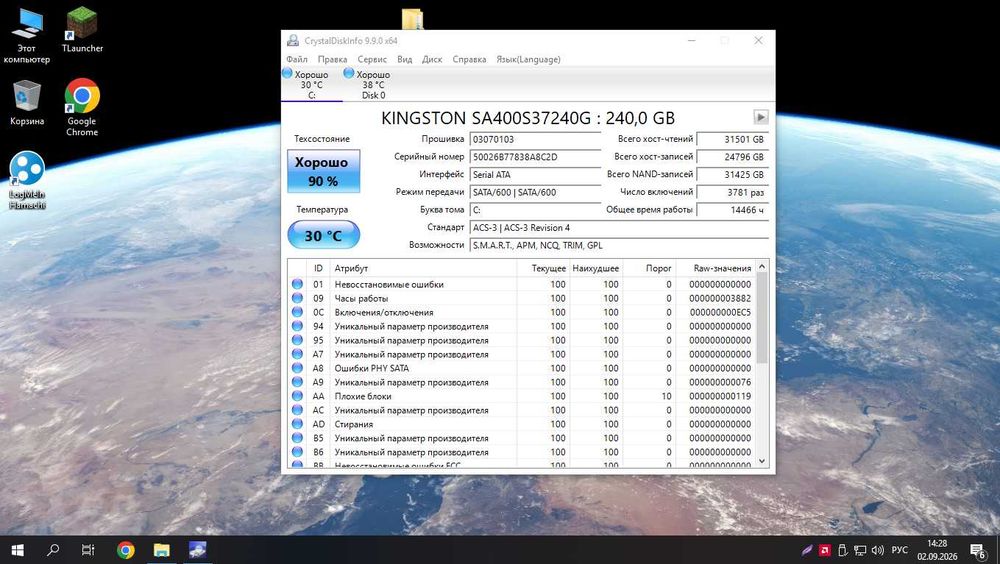Open the TLauncher desktop icon
The image size is (1000, 564).
pos(82,30)
